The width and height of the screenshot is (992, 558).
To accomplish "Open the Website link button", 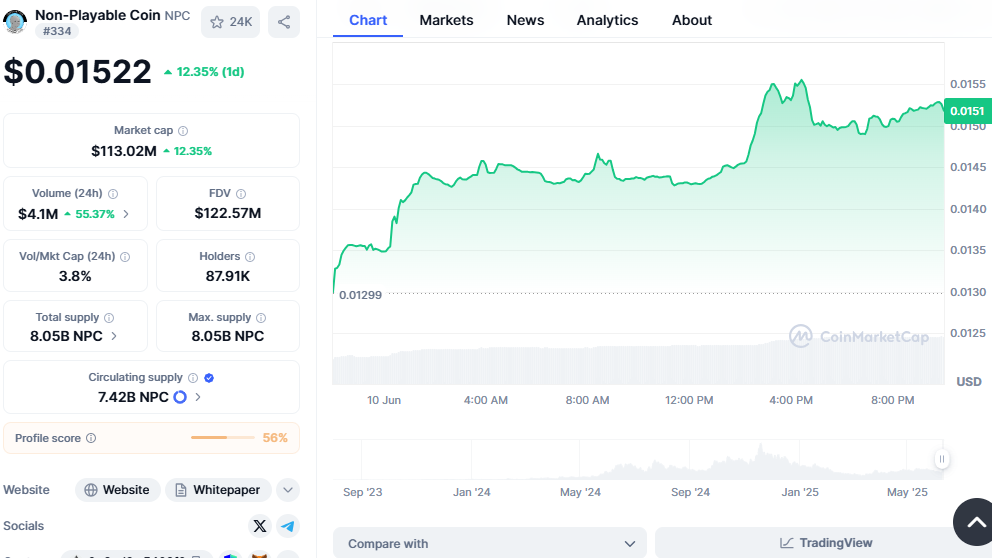I will tap(118, 490).
